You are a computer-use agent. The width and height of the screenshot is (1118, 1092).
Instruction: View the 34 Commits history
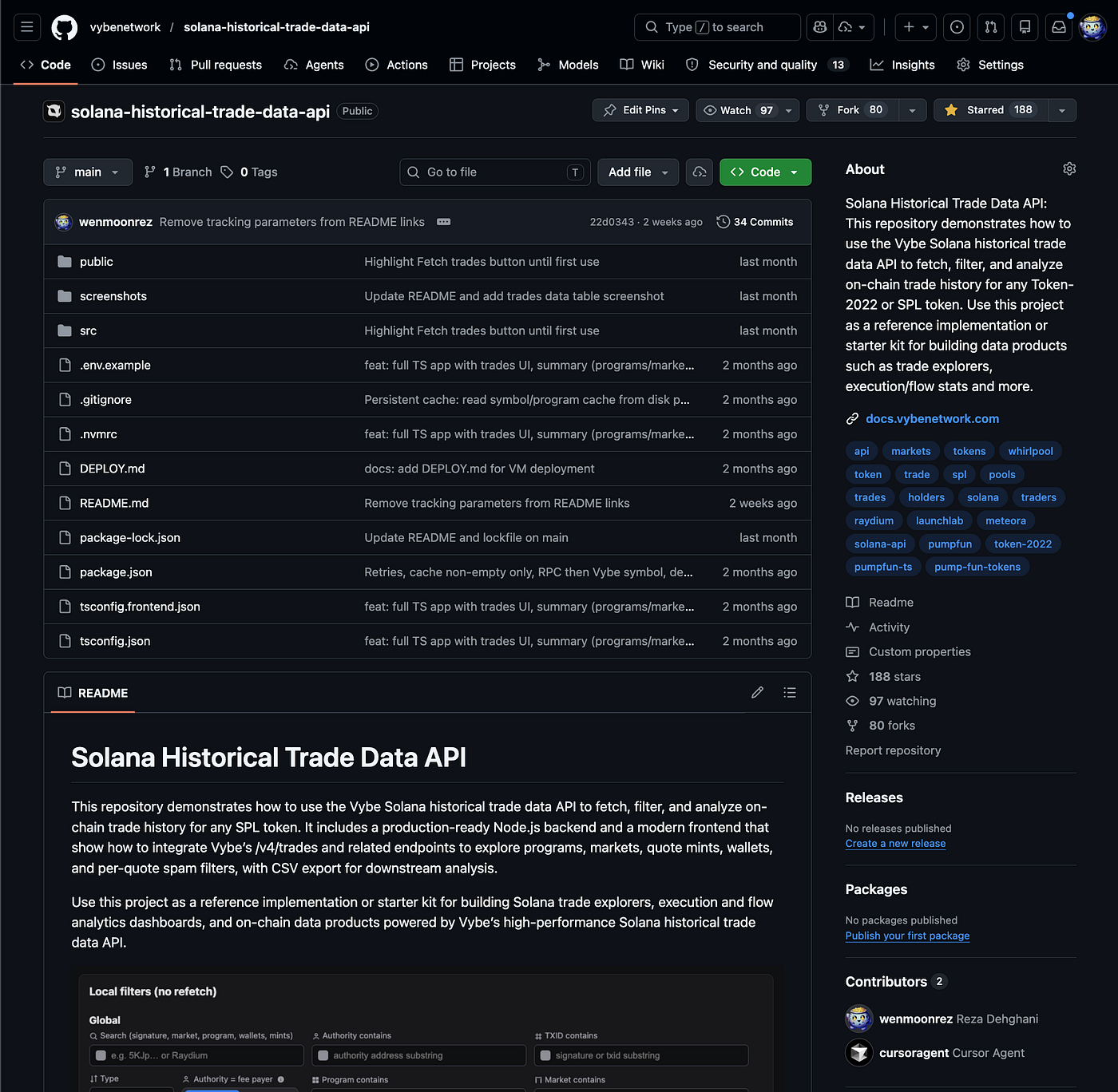point(755,222)
